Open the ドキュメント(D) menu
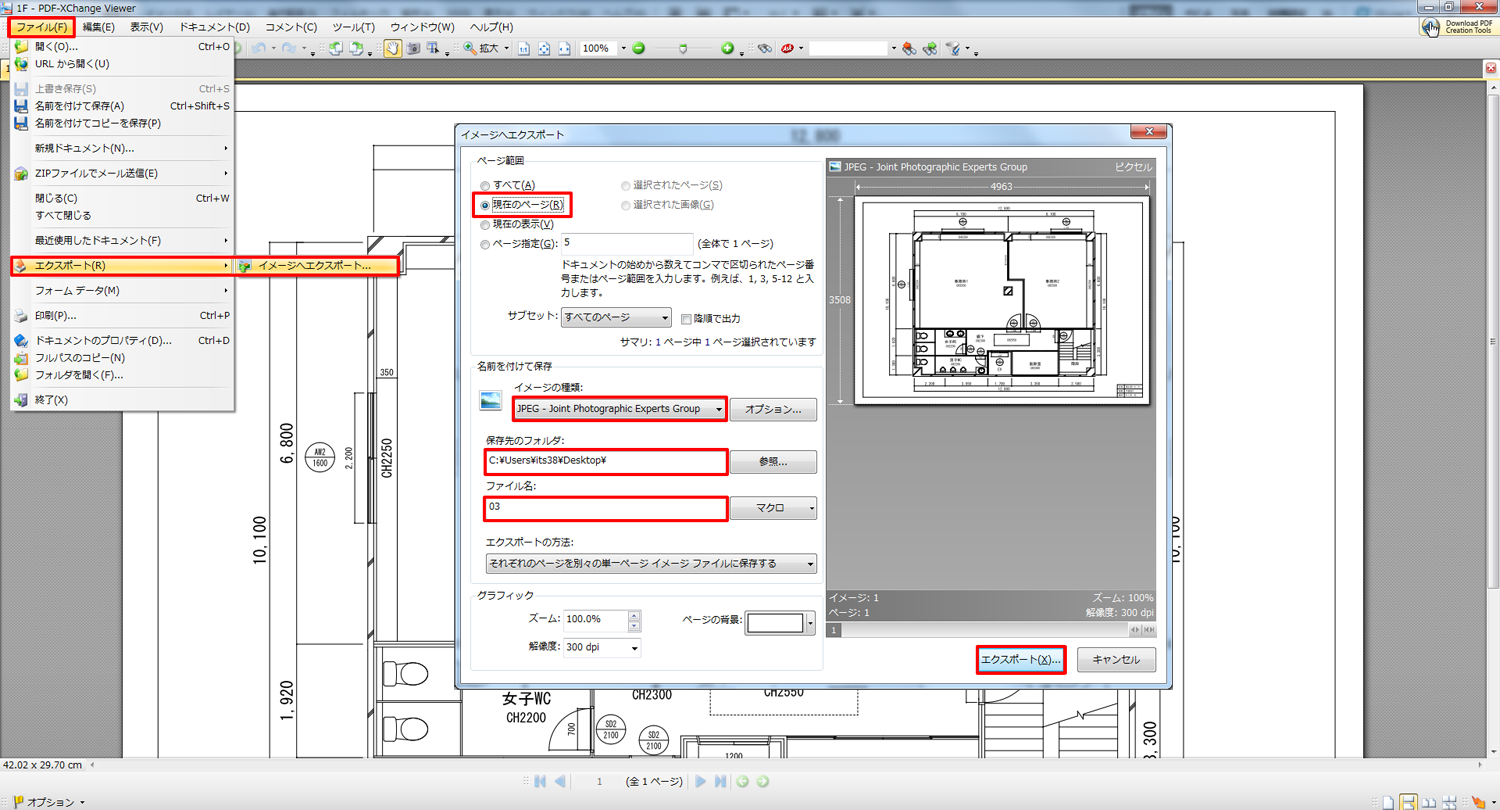This screenshot has width=1500, height=810. coord(214,27)
